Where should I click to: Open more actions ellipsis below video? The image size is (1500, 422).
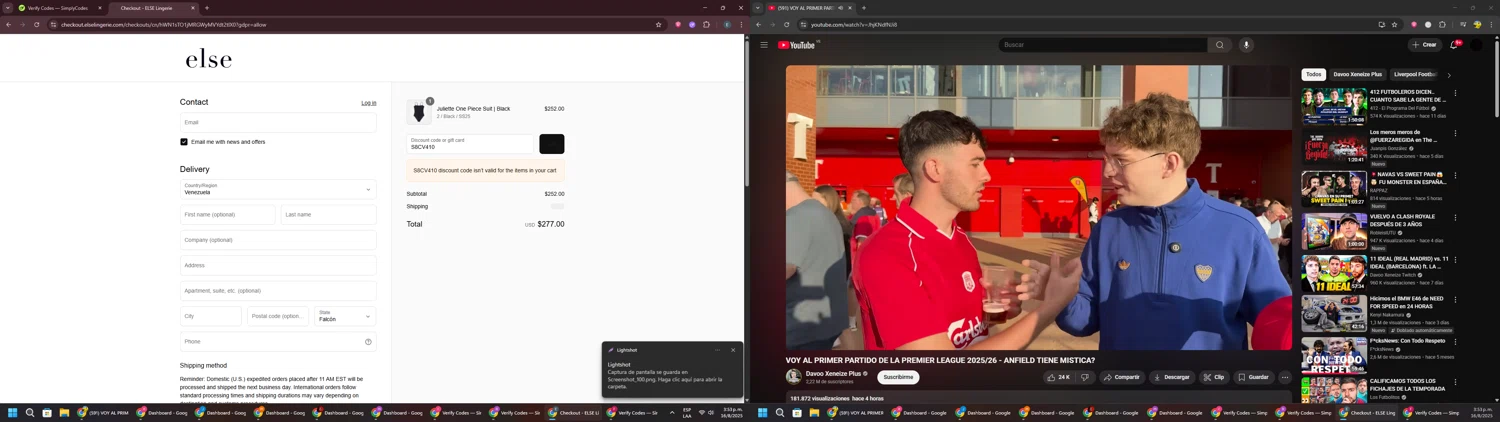coord(1285,377)
